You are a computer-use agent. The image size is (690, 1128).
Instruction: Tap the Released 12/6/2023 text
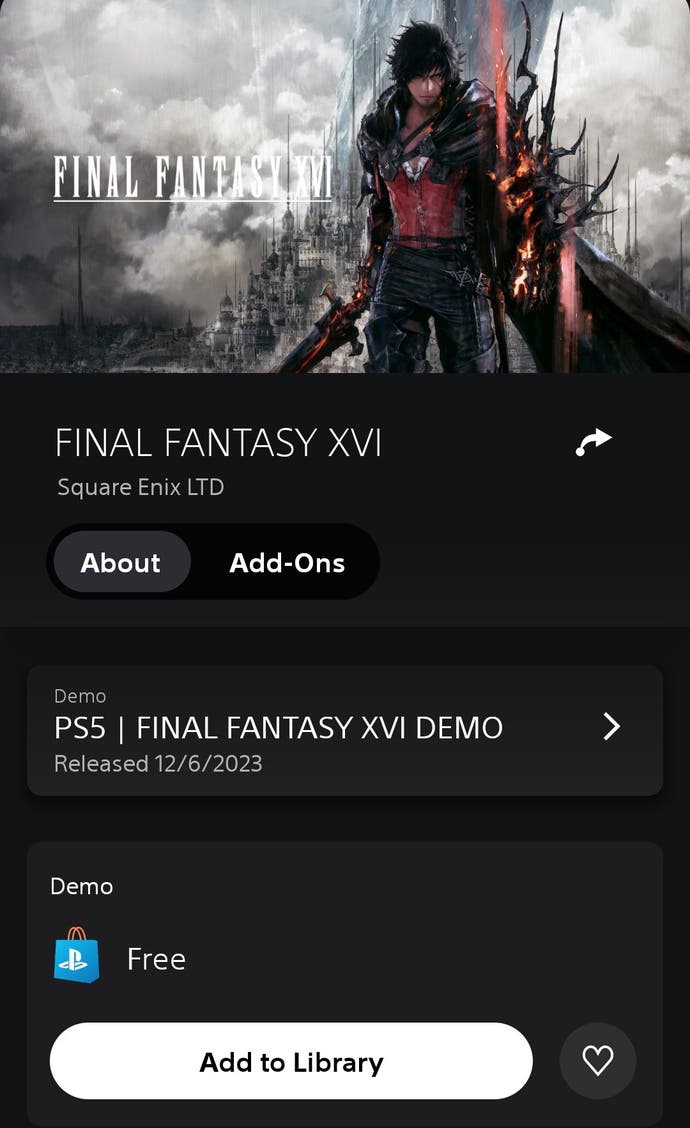click(158, 763)
